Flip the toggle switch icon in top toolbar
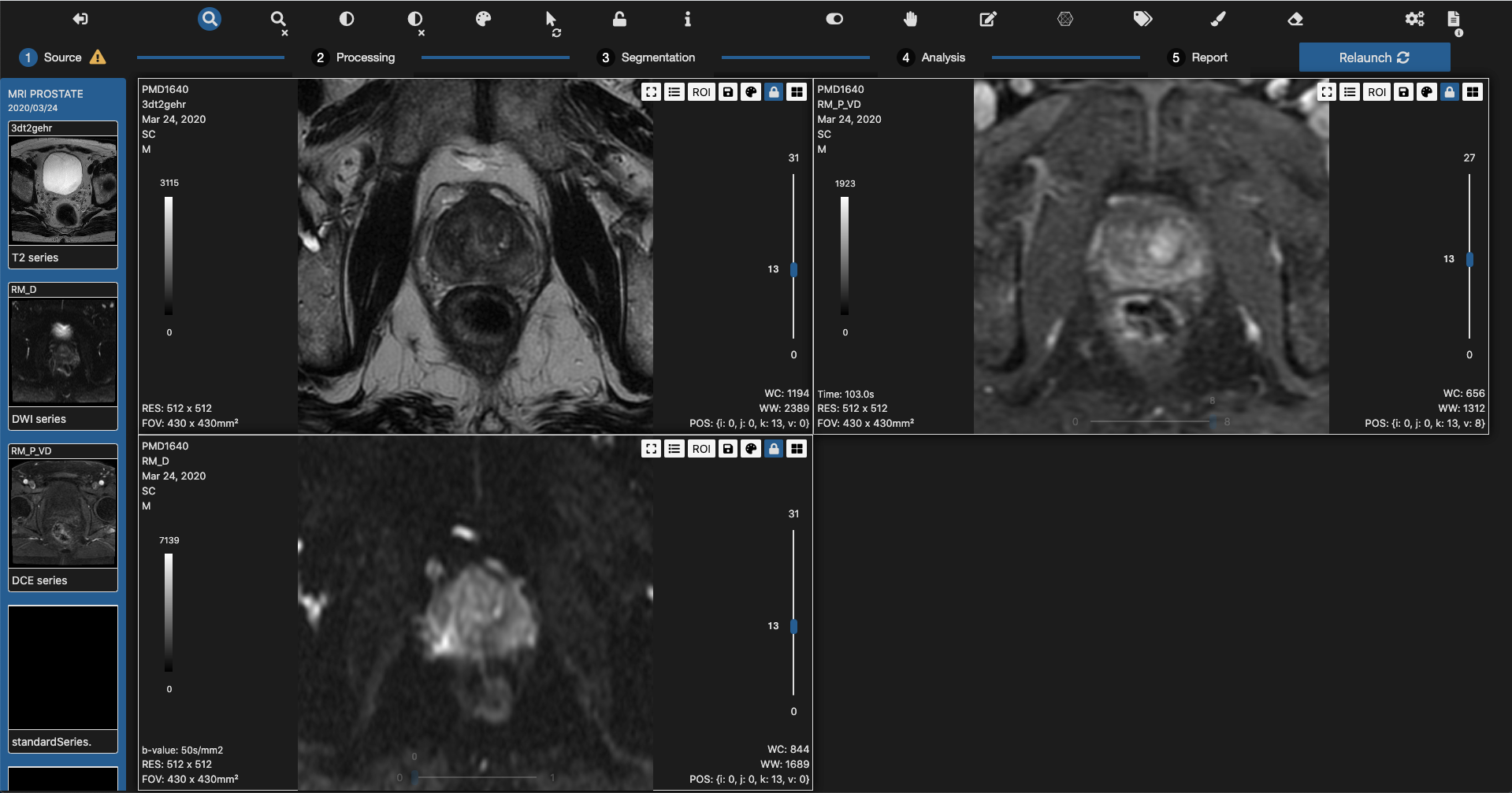The image size is (1512, 793). point(834,19)
